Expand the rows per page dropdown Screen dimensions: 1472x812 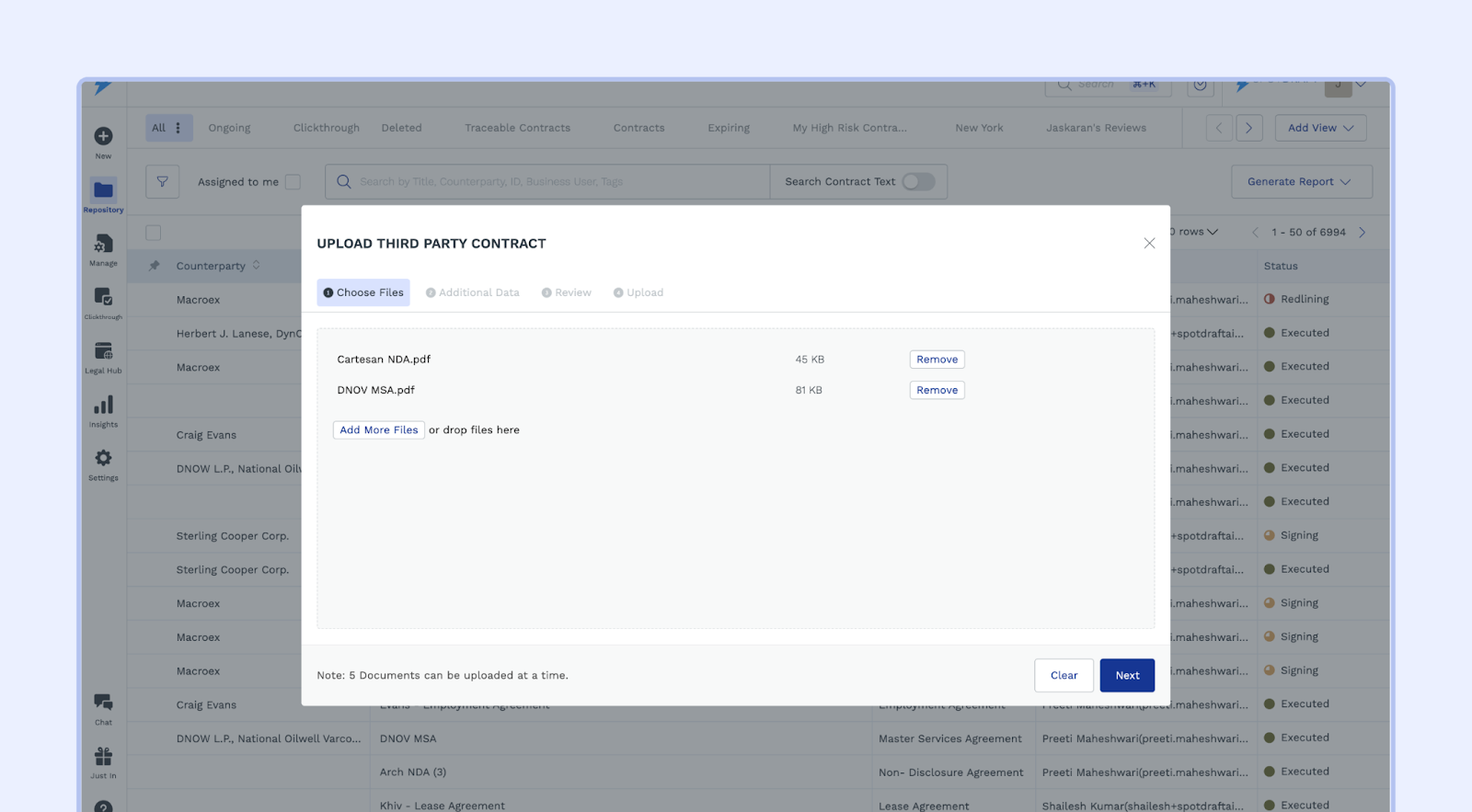tap(1198, 232)
